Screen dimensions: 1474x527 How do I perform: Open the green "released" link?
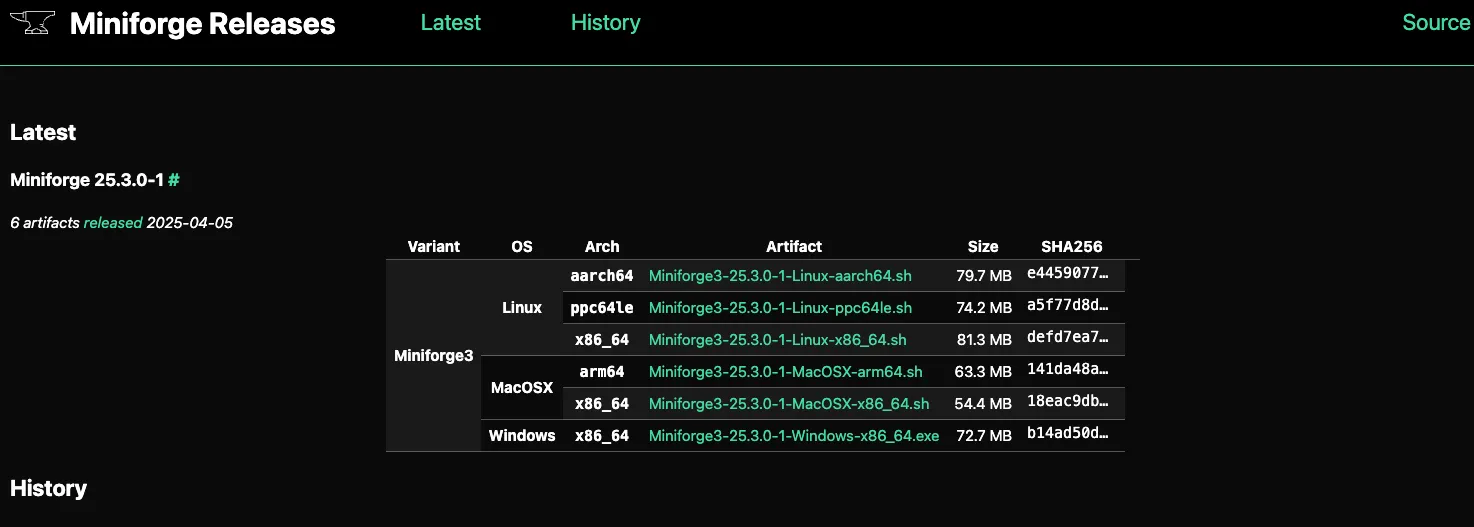(113, 223)
